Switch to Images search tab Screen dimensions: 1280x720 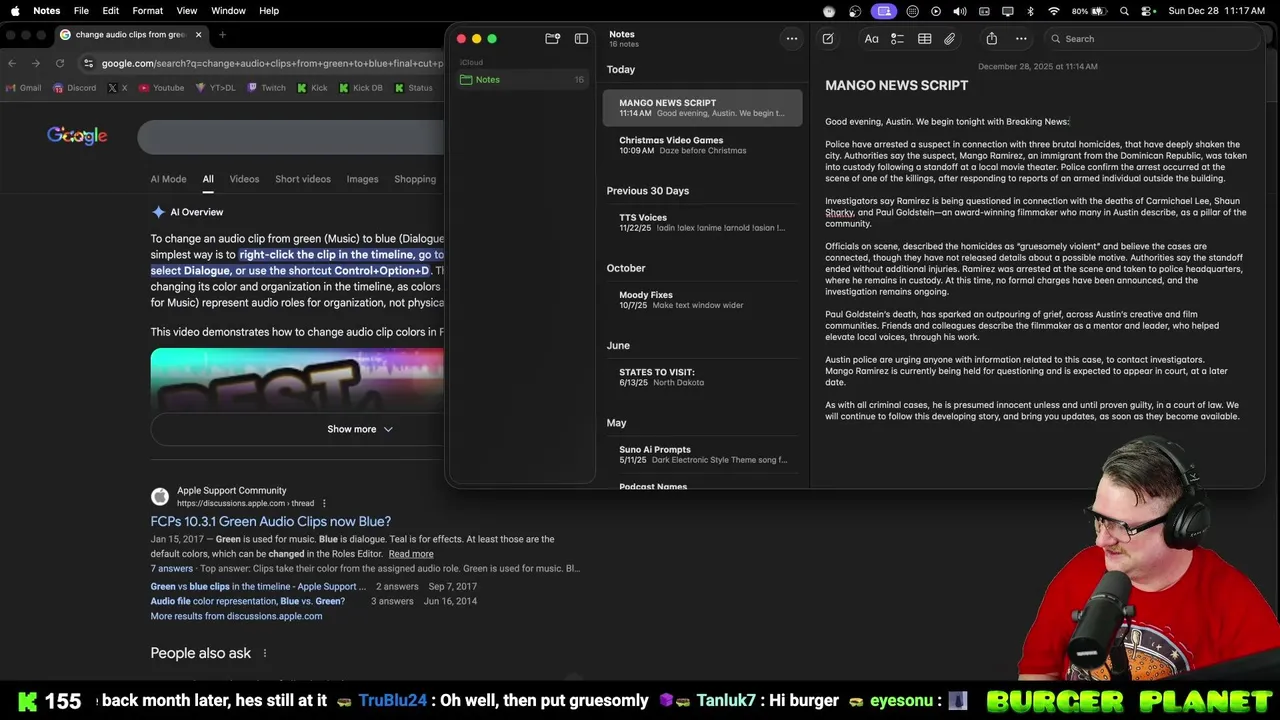click(x=362, y=179)
